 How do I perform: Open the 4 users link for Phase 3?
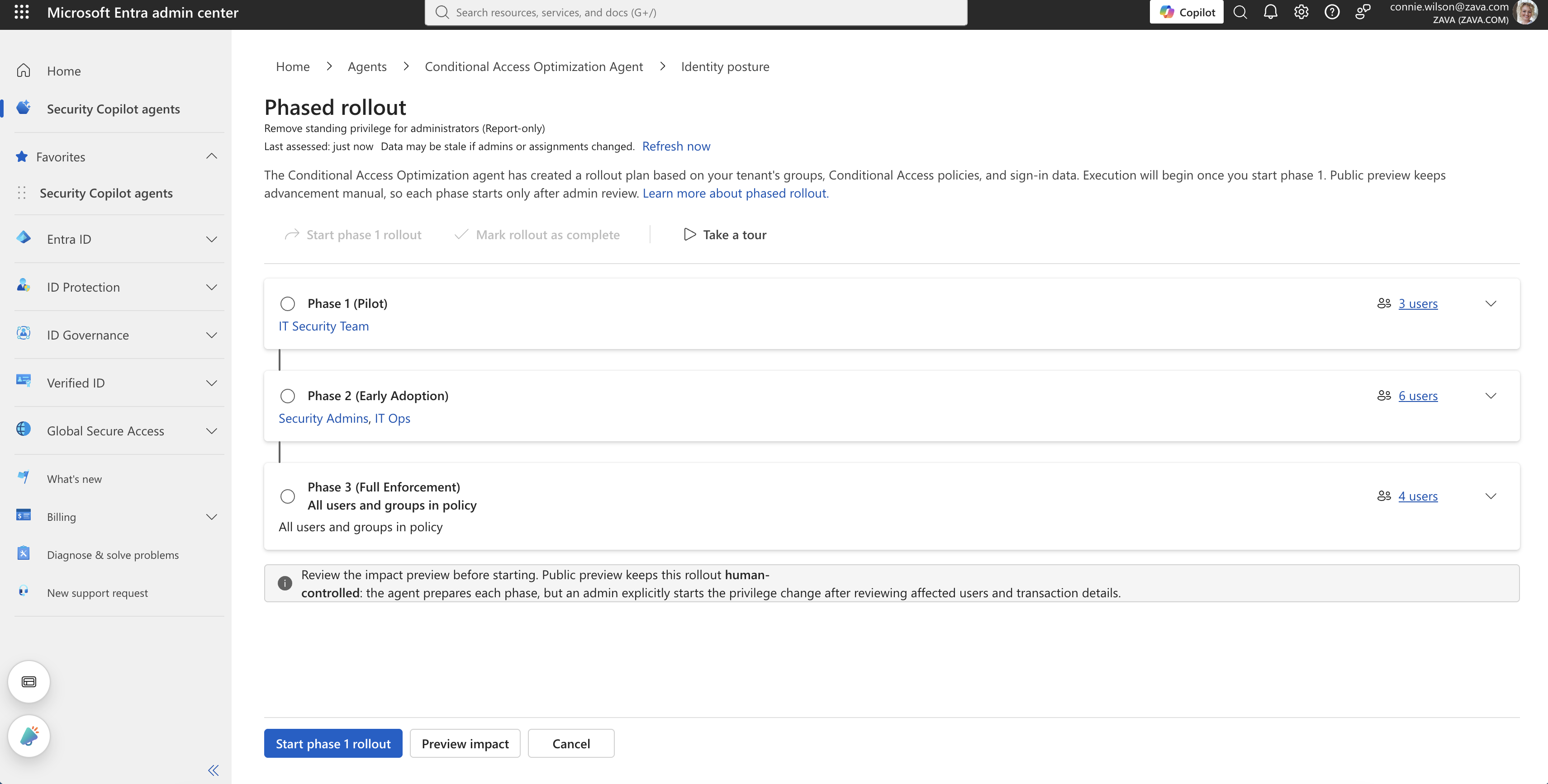pyautogui.click(x=1418, y=496)
